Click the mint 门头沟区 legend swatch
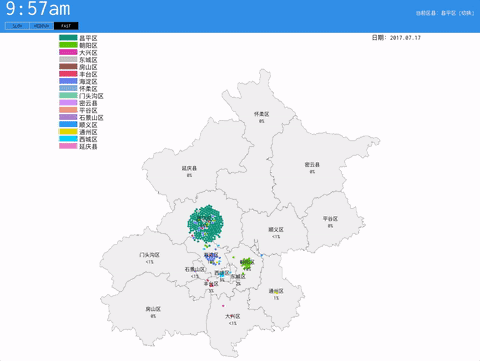This screenshot has width=480, height=361. tap(68, 96)
